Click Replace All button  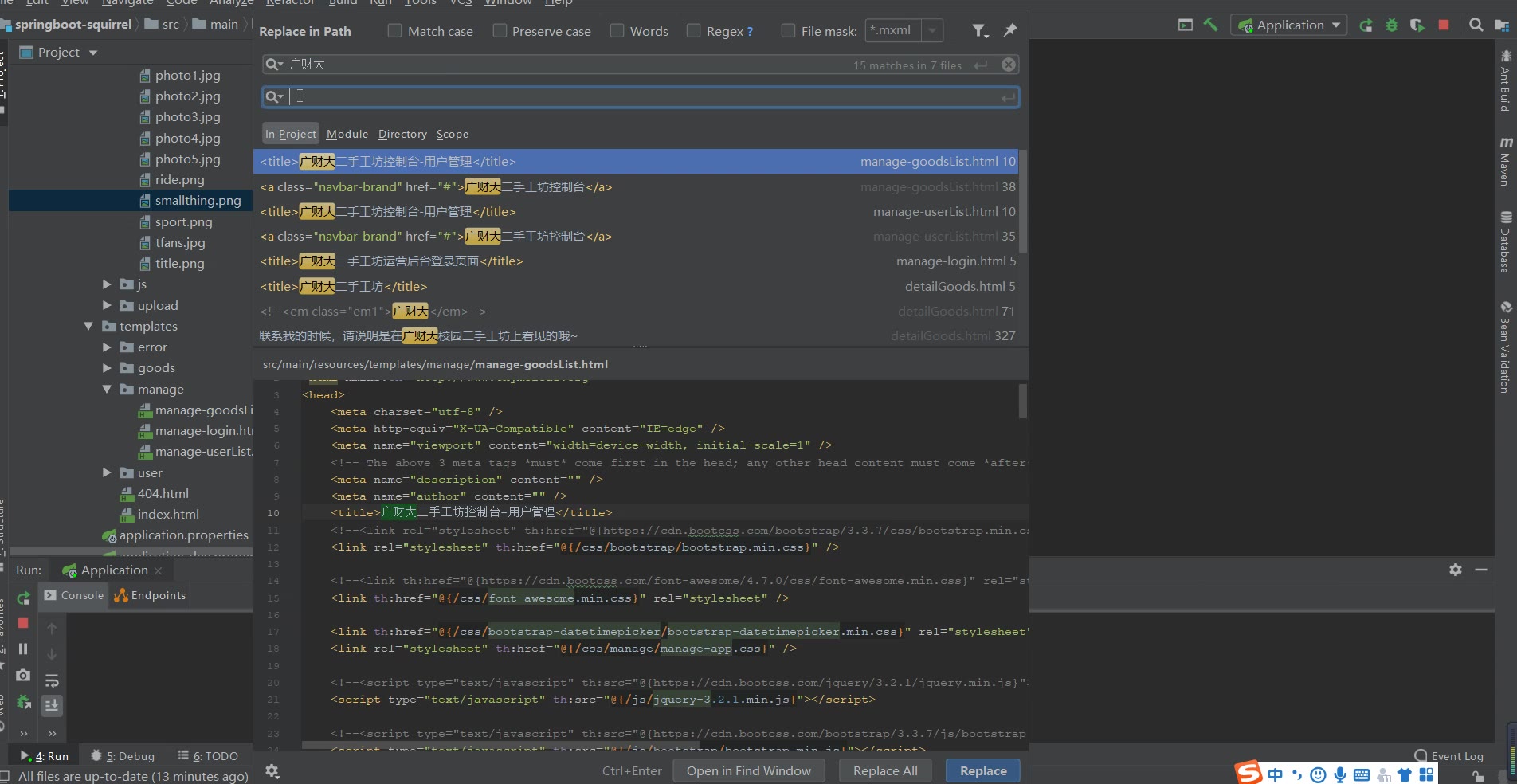point(885,770)
